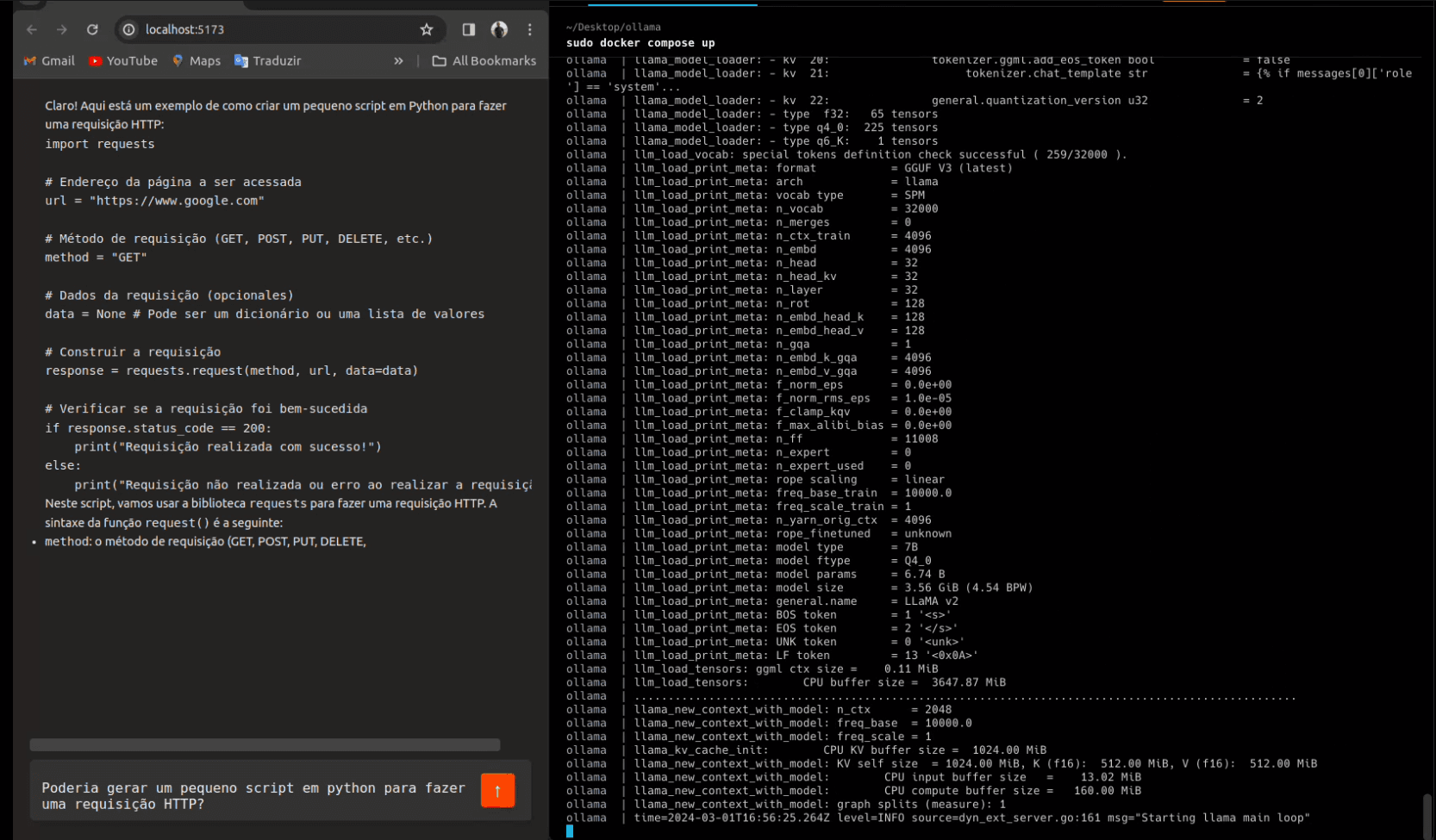Open the All Bookmarks folder
This screenshot has height=840, width=1436.
click(x=484, y=61)
